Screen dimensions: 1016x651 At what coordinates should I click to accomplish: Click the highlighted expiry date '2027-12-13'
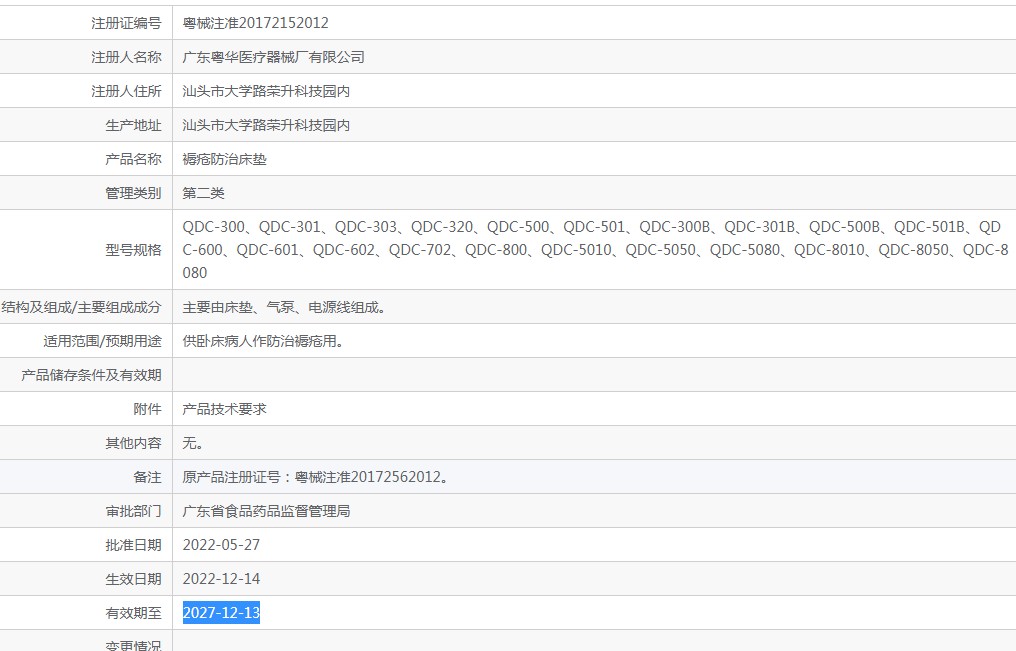point(221,613)
